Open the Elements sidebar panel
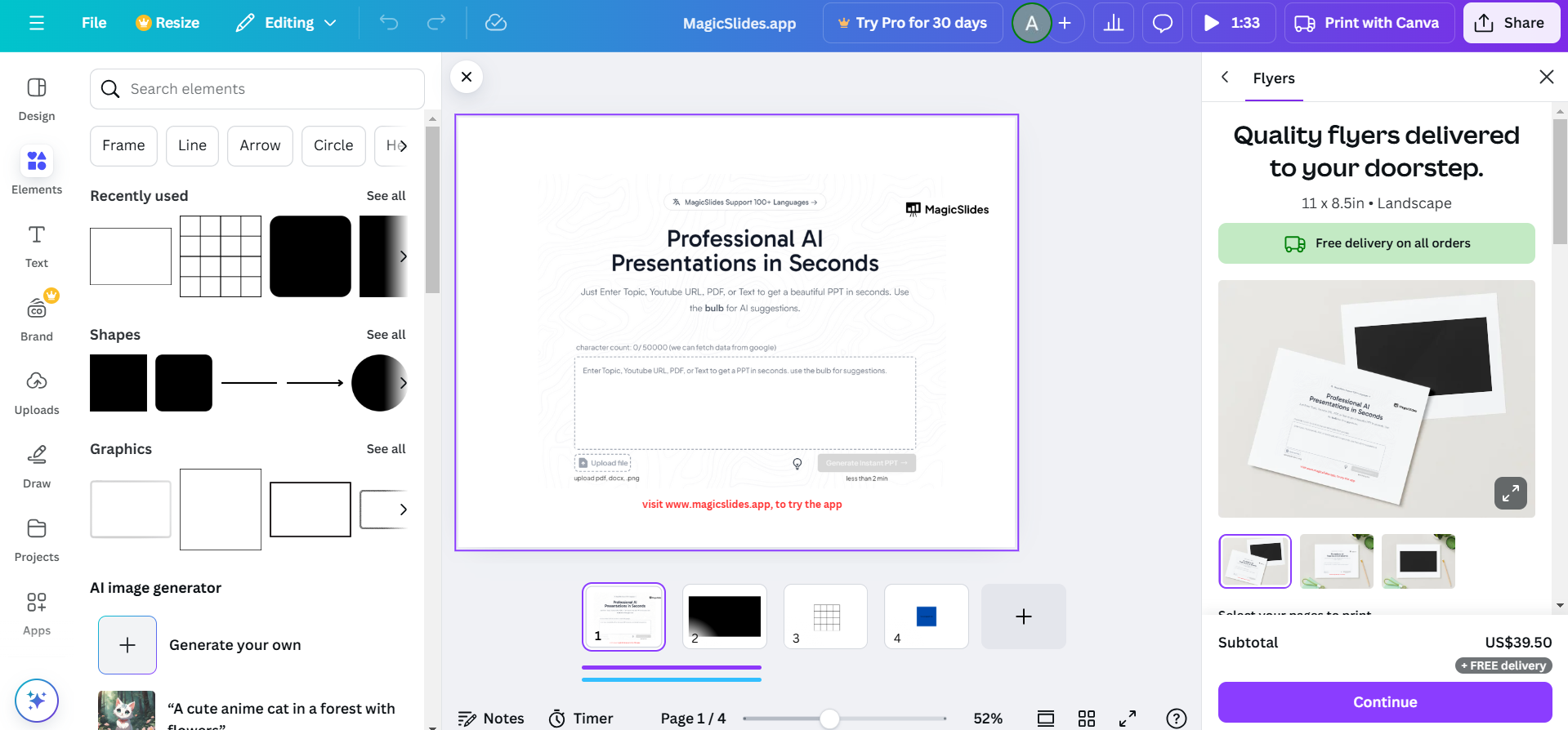This screenshot has width=1568, height=730. [x=37, y=171]
